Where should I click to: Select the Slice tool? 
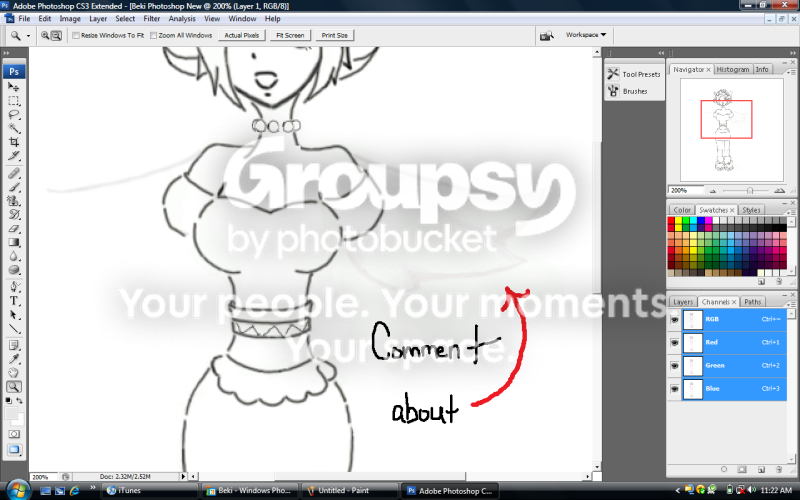click(14, 156)
